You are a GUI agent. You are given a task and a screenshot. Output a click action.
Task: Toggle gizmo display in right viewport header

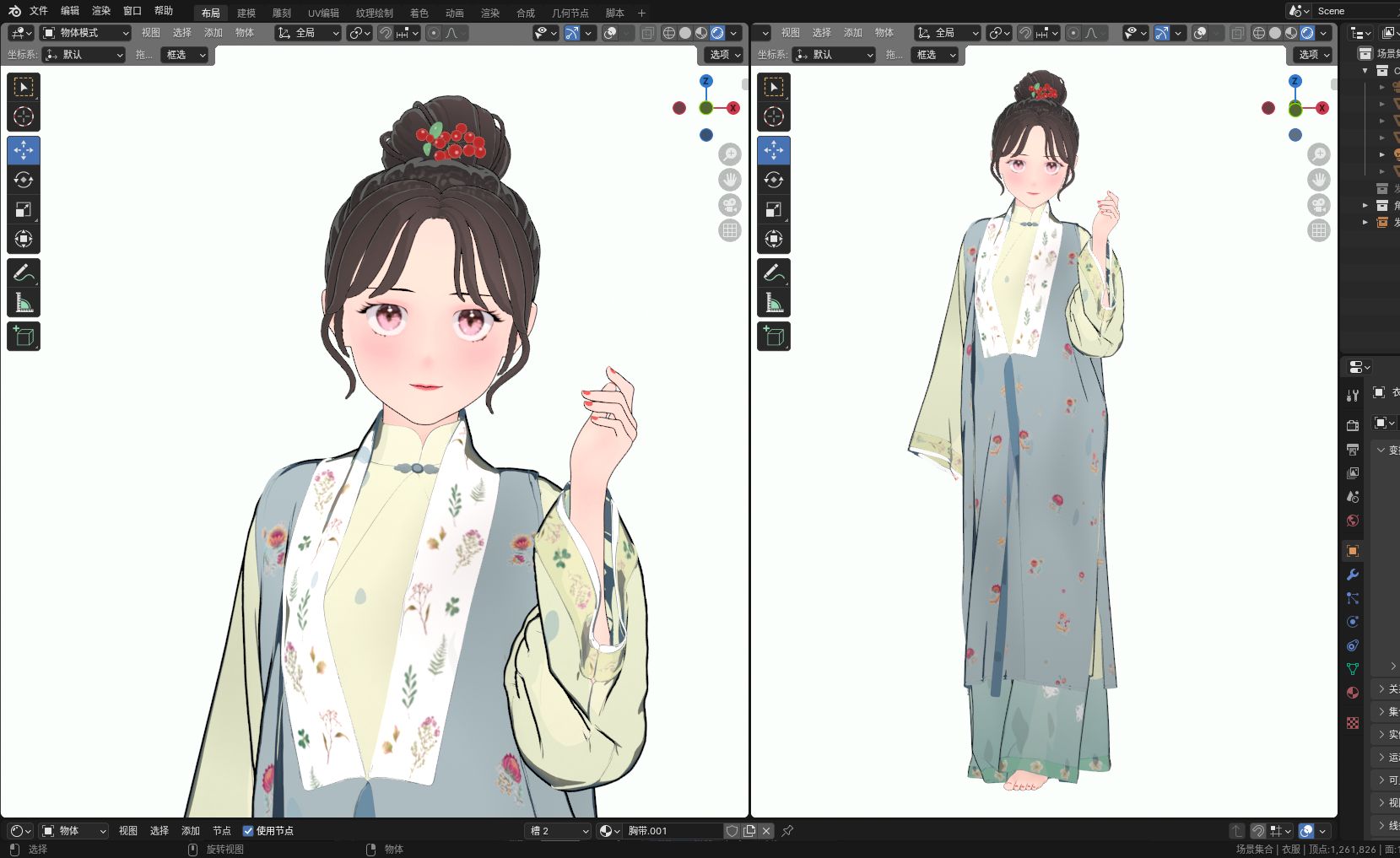click(x=1162, y=33)
